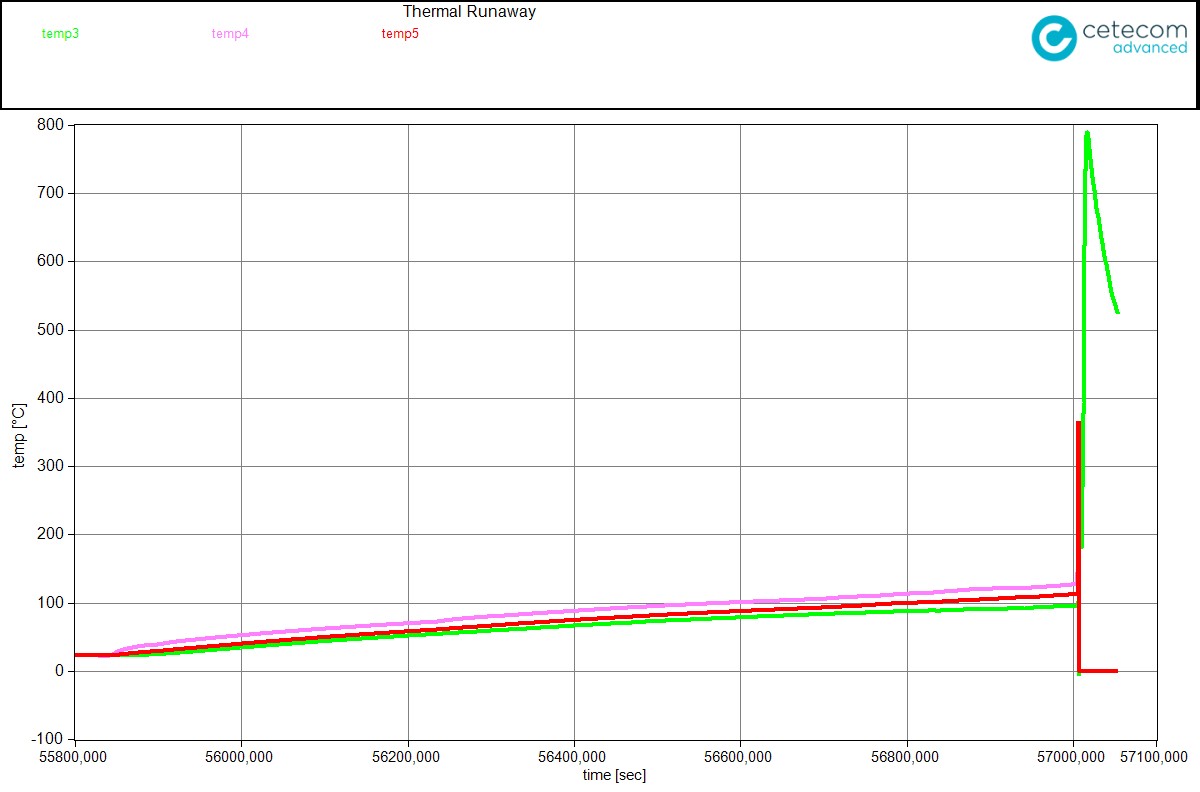Viewport: 1200px width, 792px height.
Task: Click the 55800,000 x-axis tick label
Action: click(x=75, y=758)
